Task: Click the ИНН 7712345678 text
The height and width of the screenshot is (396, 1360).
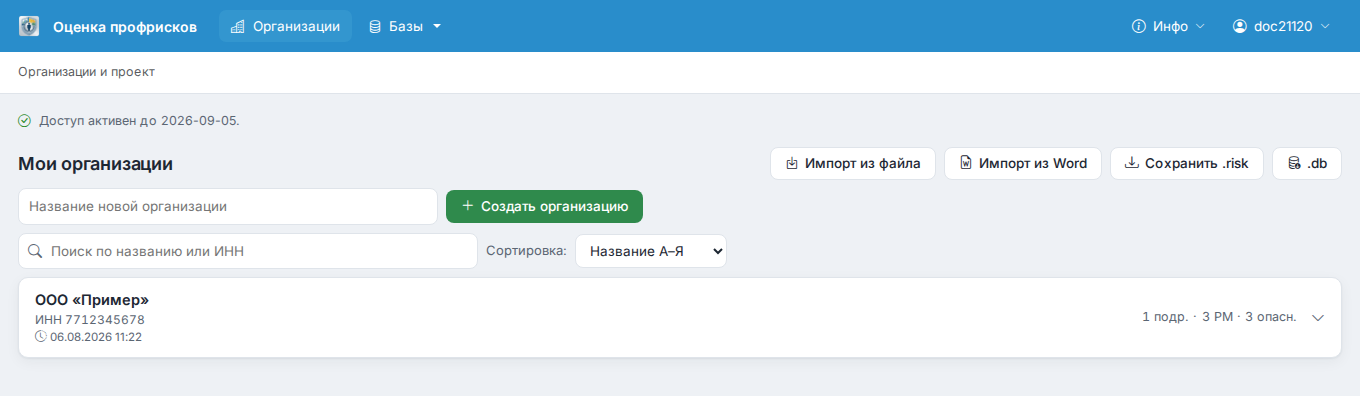Action: pyautogui.click(x=90, y=320)
